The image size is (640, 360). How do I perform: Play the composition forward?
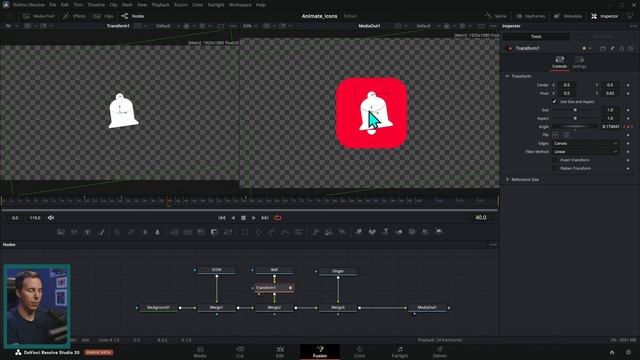click(253, 218)
